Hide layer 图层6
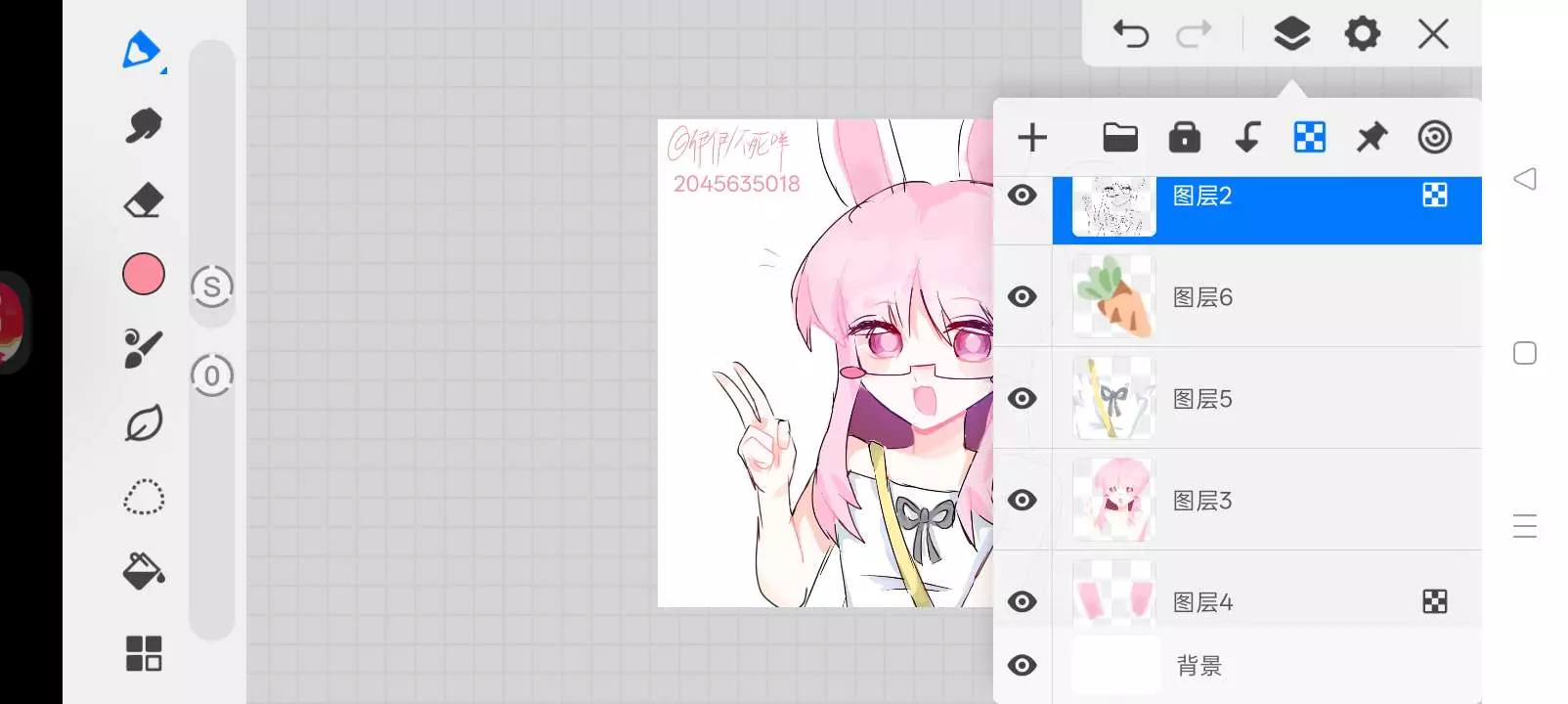 1023,296
